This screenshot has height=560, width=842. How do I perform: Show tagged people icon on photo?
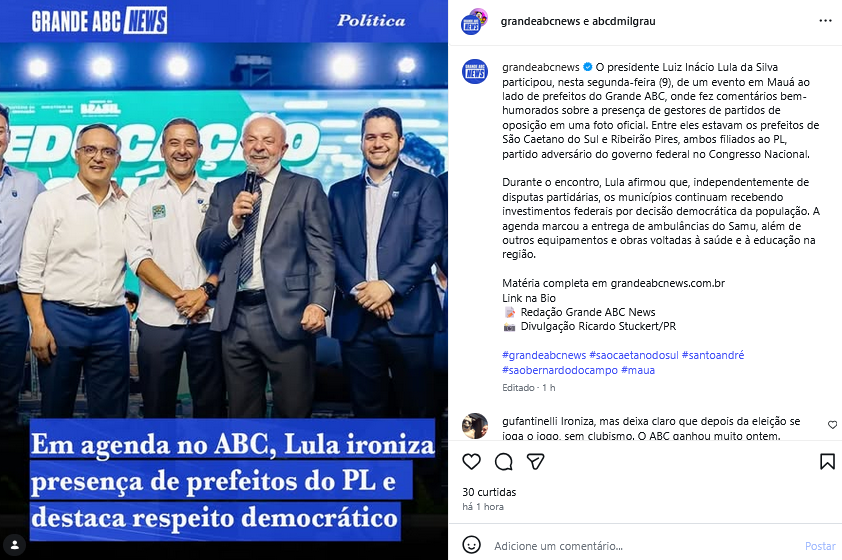[x=14, y=545]
